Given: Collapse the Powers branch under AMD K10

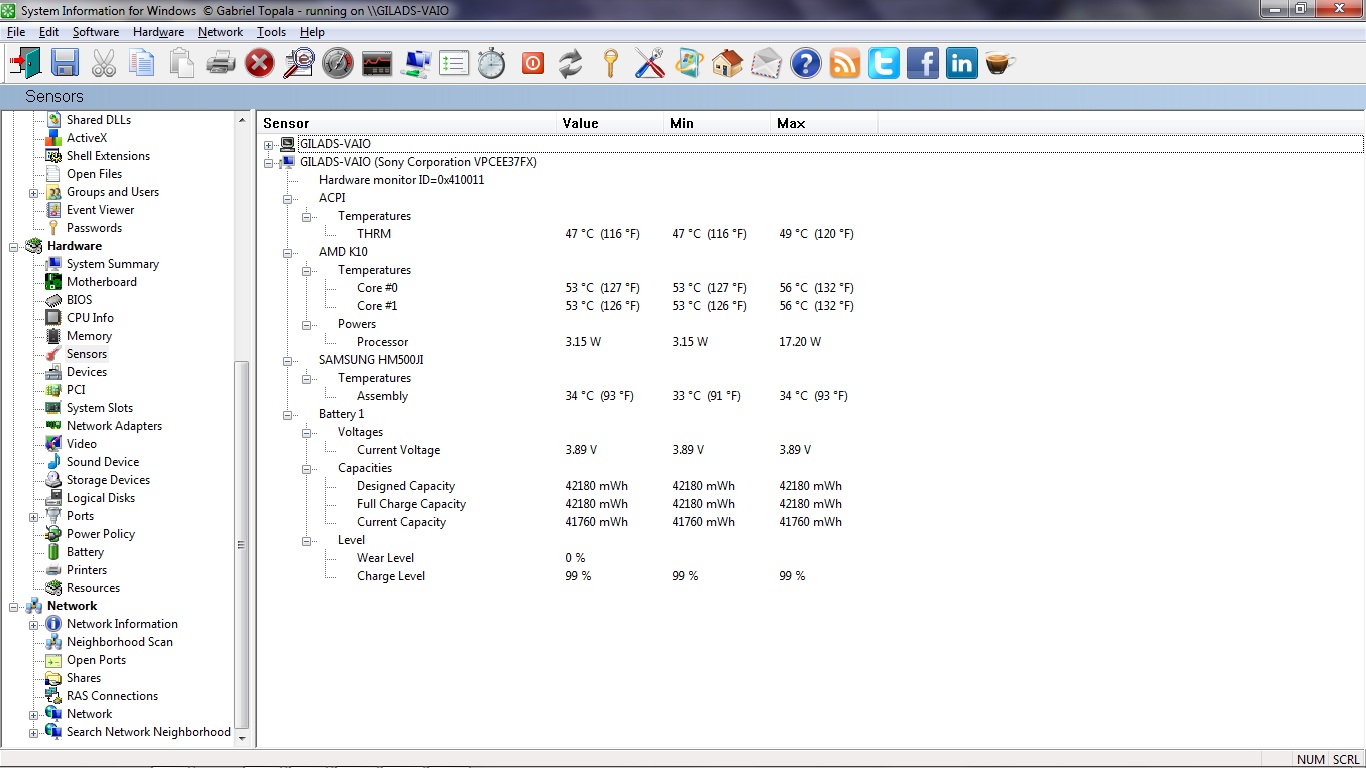Looking at the screenshot, I should [x=306, y=324].
